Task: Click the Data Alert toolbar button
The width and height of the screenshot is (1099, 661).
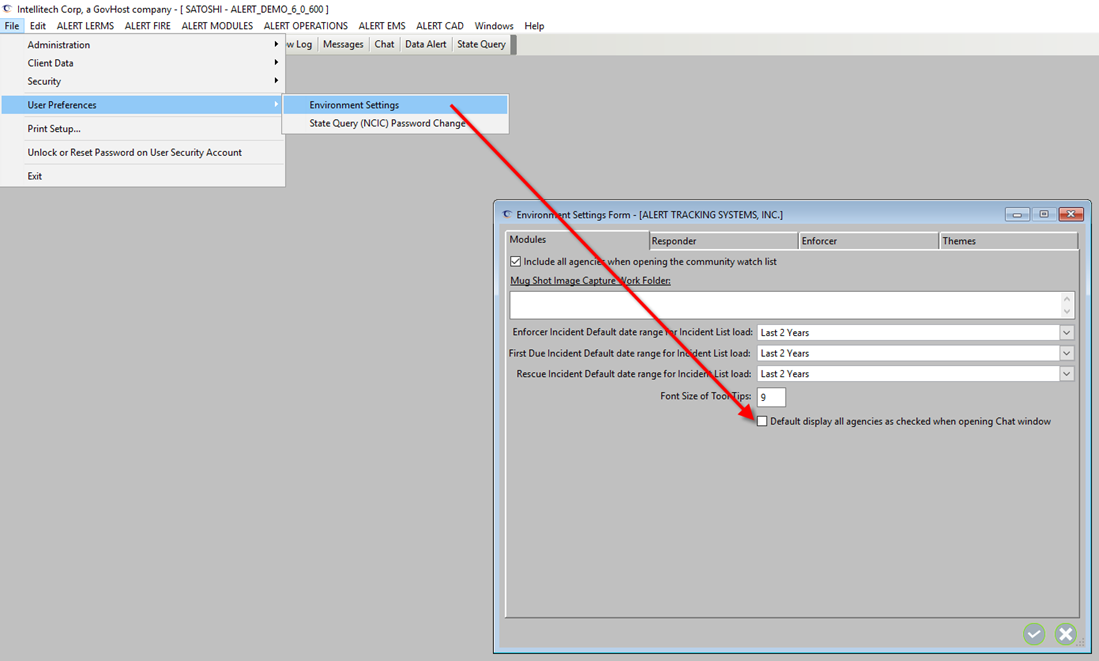Action: click(425, 44)
